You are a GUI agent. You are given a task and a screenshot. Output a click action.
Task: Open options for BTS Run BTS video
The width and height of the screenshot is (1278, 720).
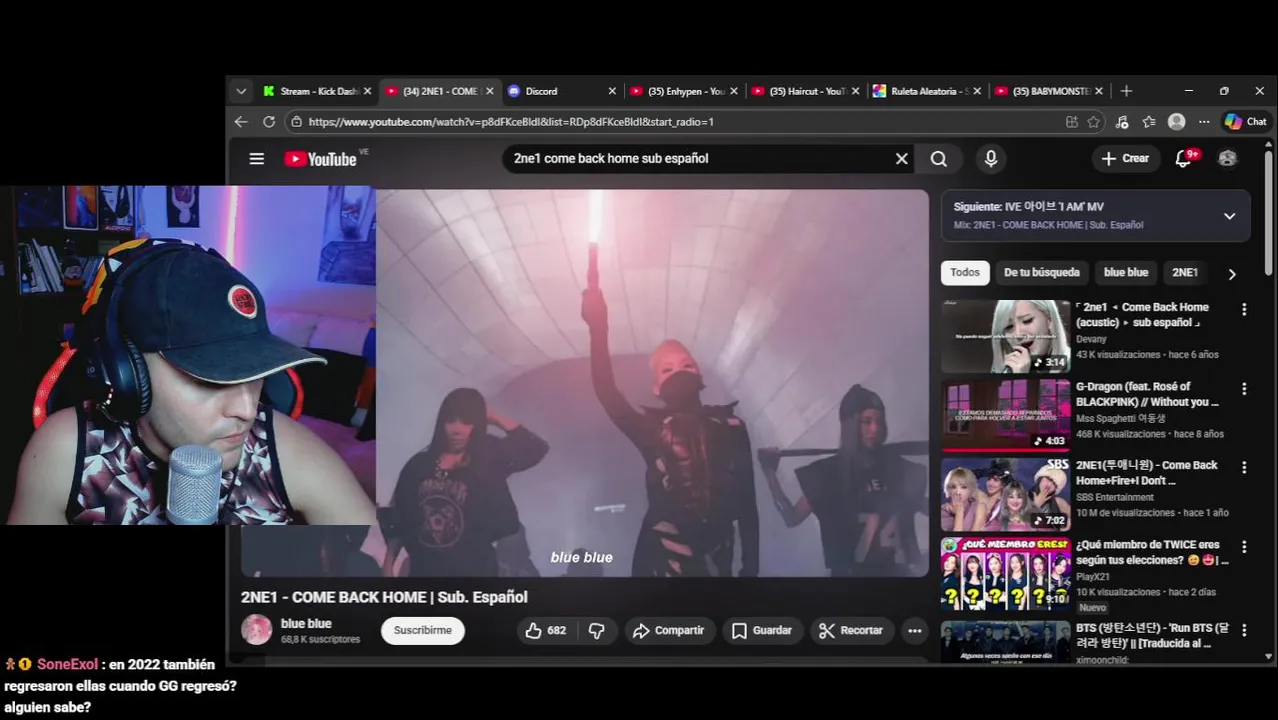click(1244, 631)
